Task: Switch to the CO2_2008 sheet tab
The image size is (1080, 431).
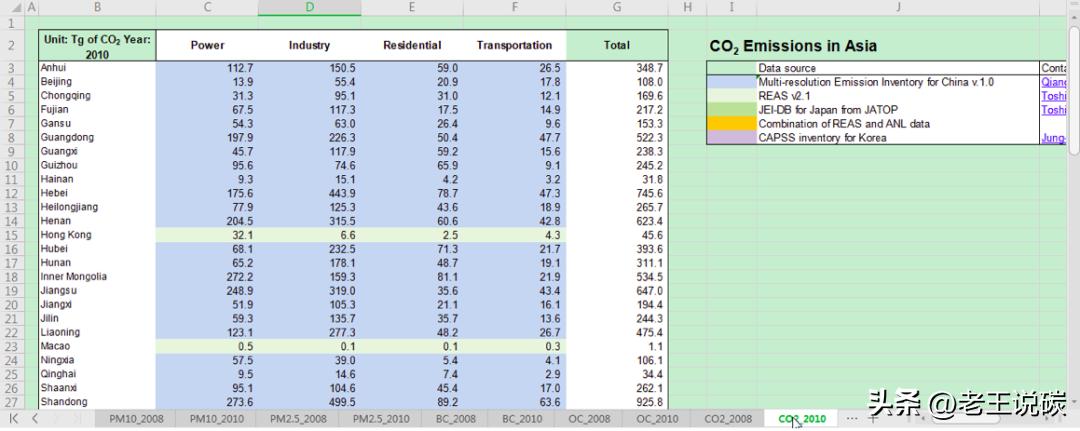Action: tap(727, 419)
